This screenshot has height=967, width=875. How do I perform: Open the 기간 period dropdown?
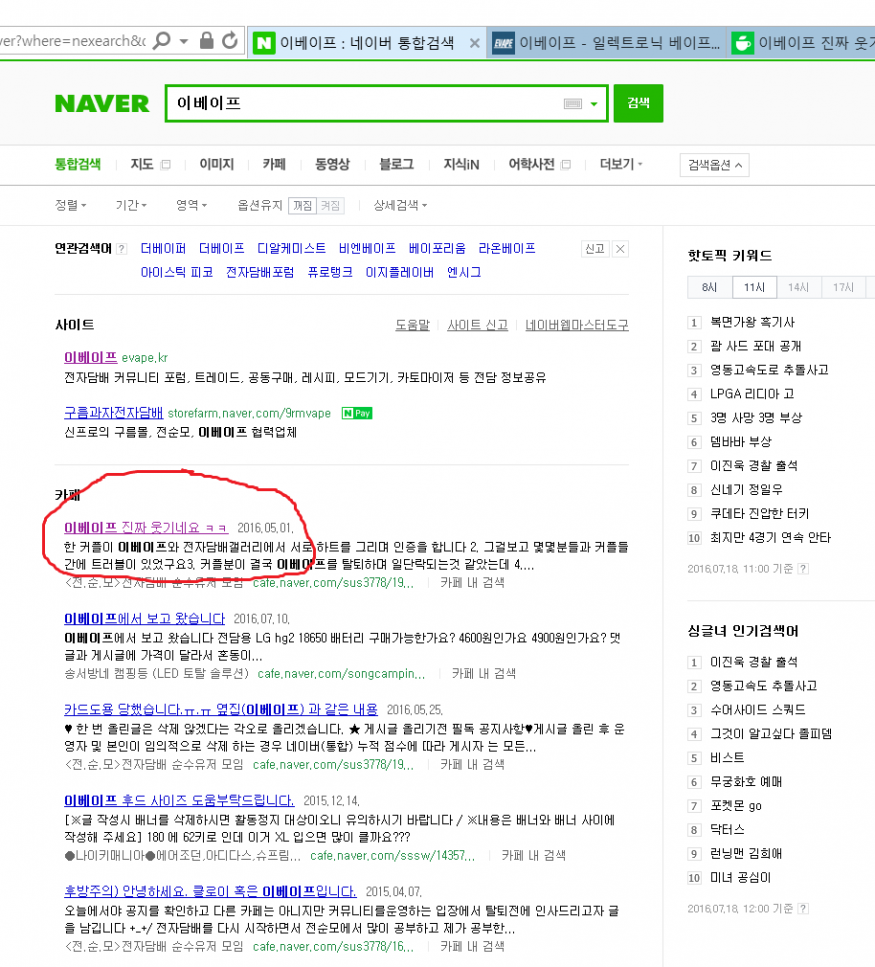click(130, 205)
